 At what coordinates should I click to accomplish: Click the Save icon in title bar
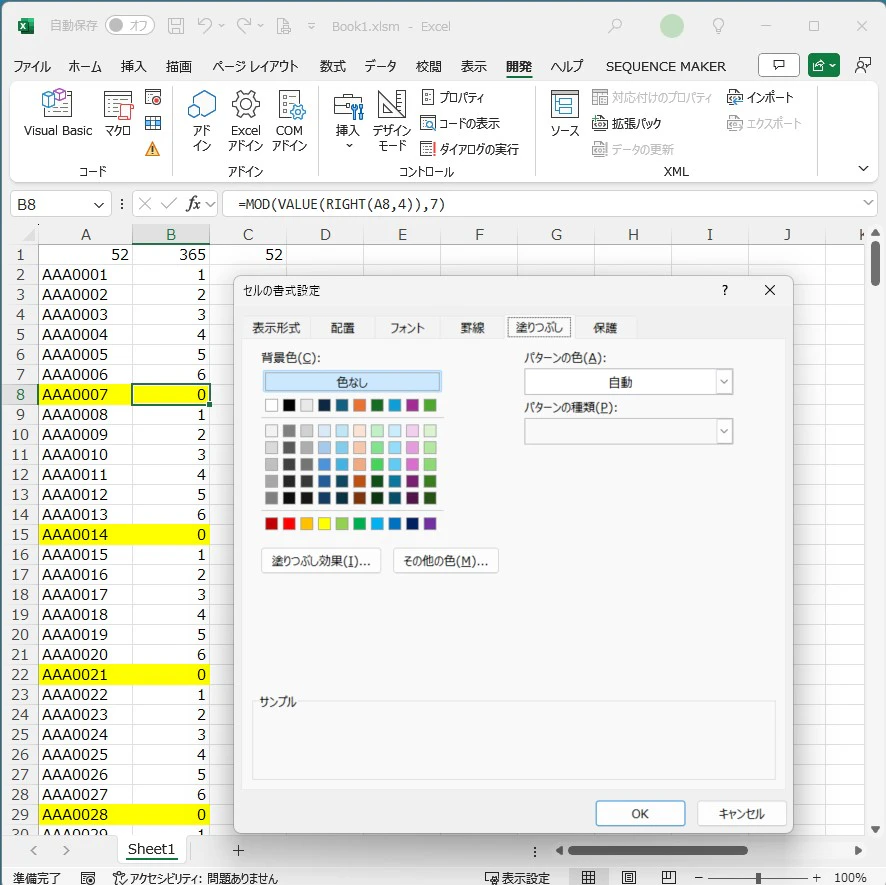(176, 26)
